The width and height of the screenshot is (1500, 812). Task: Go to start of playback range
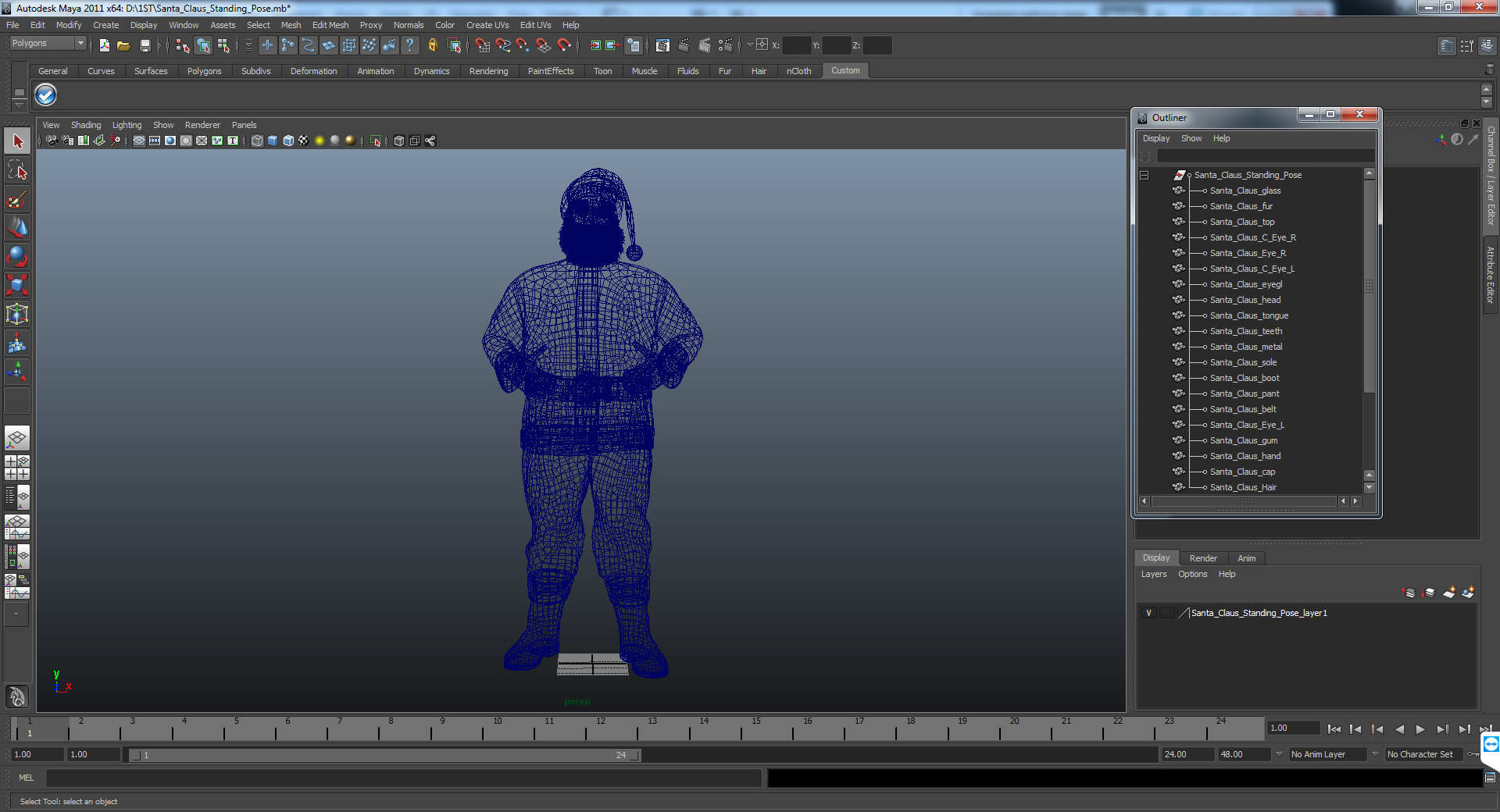[1334, 729]
